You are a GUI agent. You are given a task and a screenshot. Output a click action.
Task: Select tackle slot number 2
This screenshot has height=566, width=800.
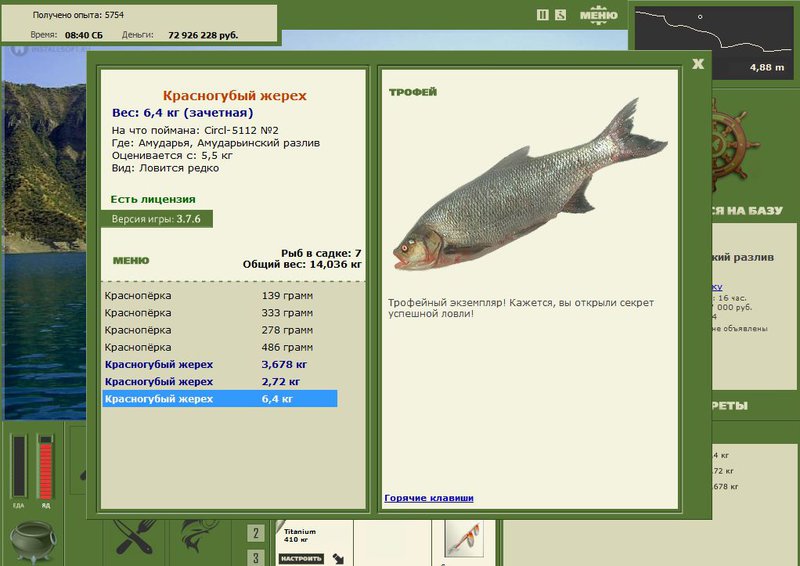click(256, 533)
